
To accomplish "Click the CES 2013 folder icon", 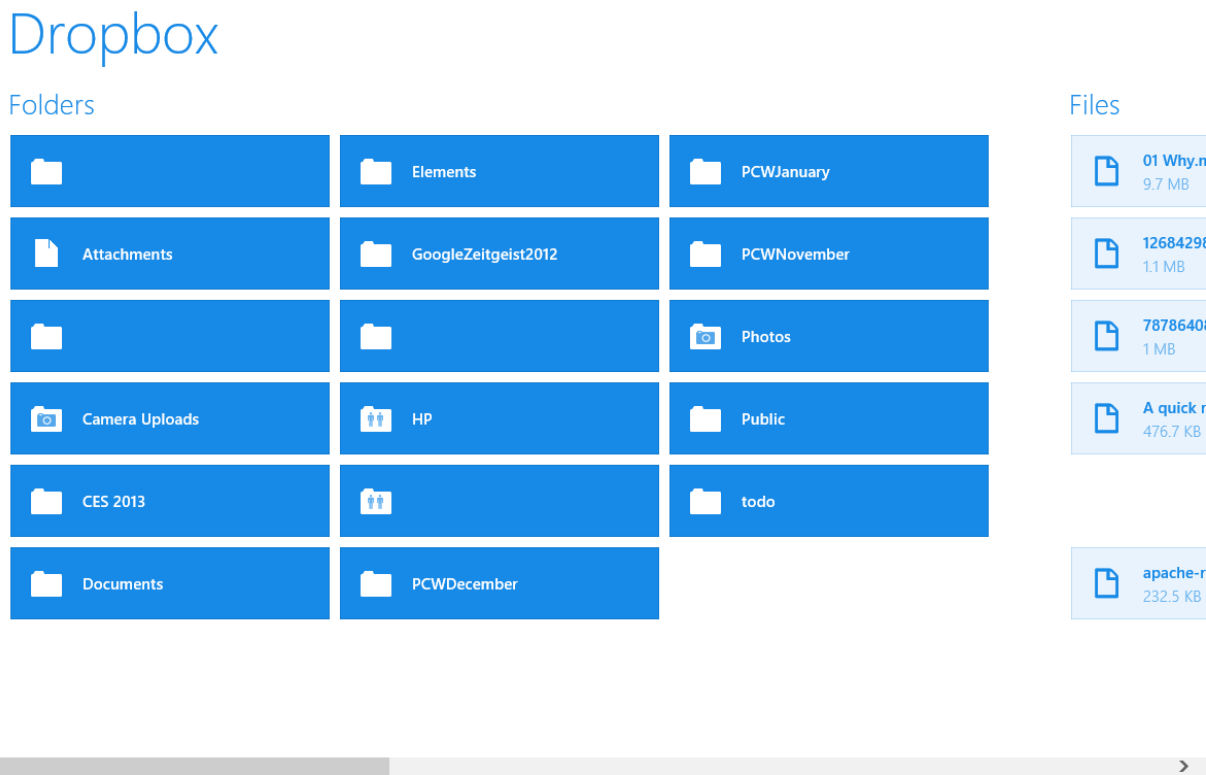I will pyautogui.click(x=46, y=501).
